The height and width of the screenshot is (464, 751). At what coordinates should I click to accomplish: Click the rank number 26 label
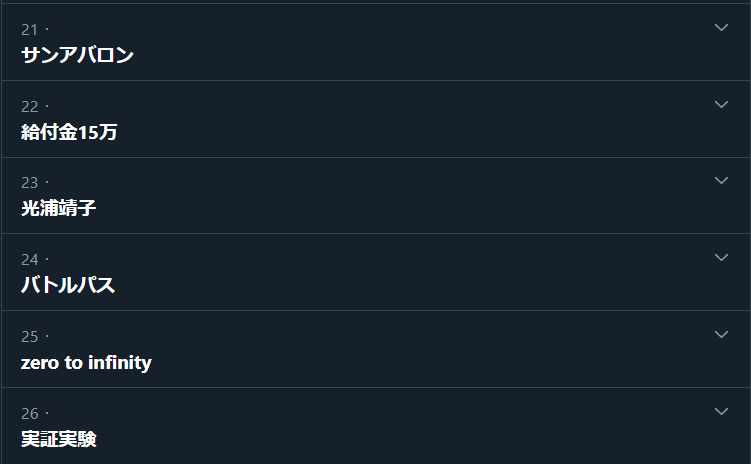[29, 414]
